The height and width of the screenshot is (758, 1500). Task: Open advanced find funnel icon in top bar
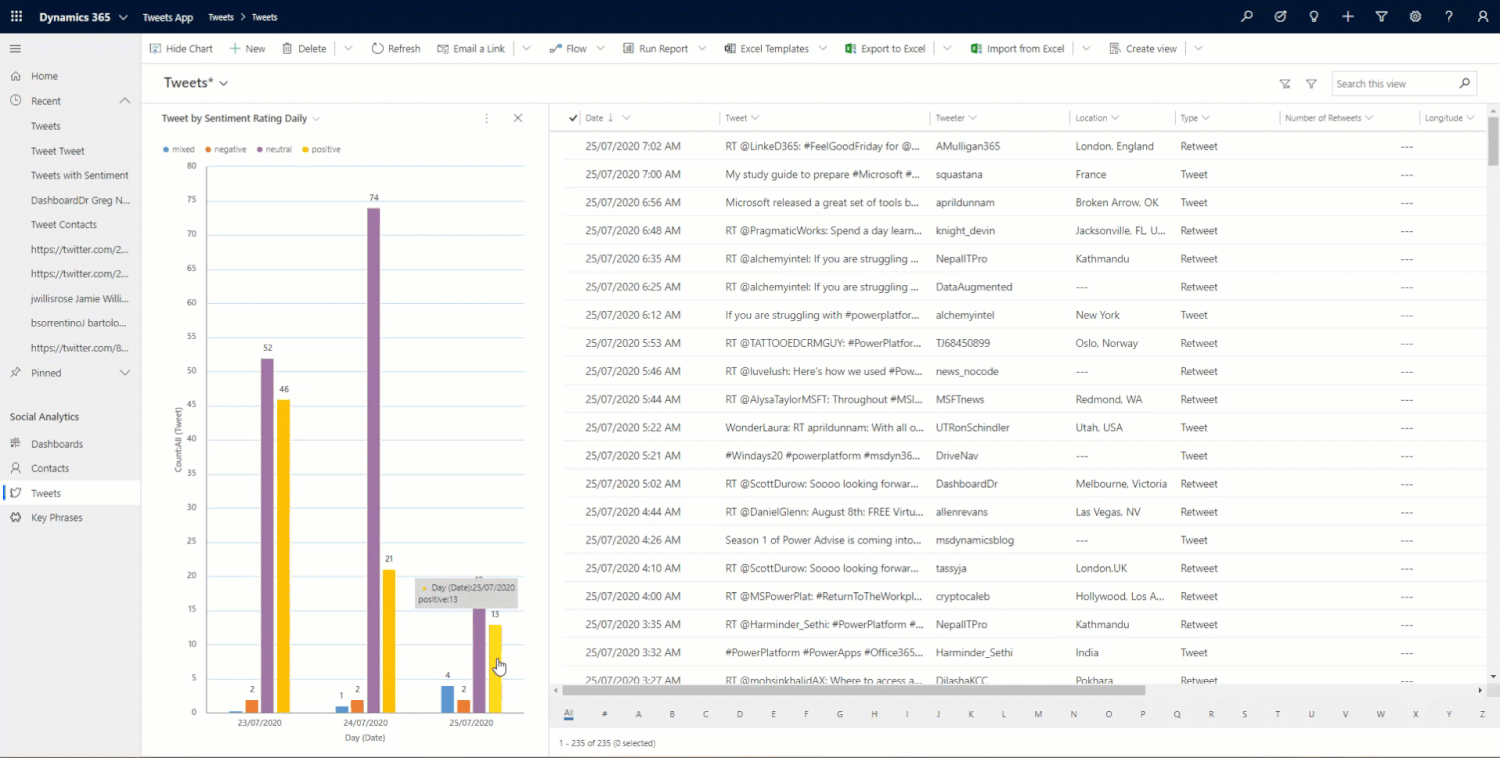tap(1381, 17)
